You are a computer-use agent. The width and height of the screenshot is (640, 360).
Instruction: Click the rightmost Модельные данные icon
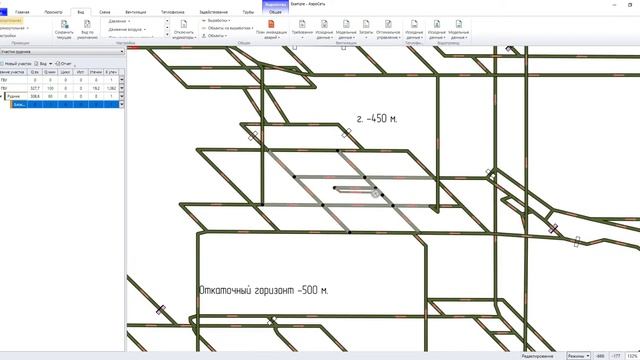click(459, 24)
